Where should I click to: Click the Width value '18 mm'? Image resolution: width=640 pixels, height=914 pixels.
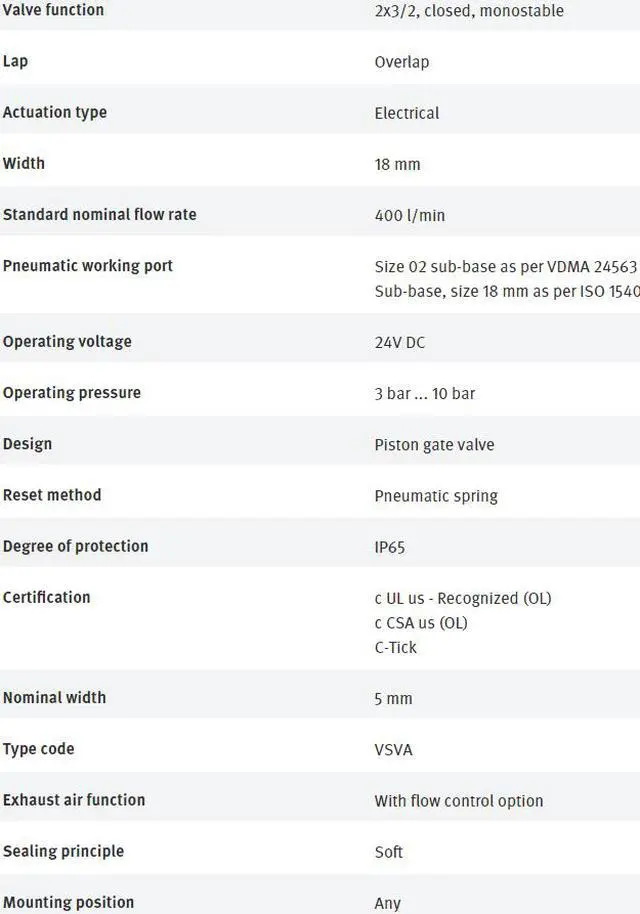pos(397,164)
